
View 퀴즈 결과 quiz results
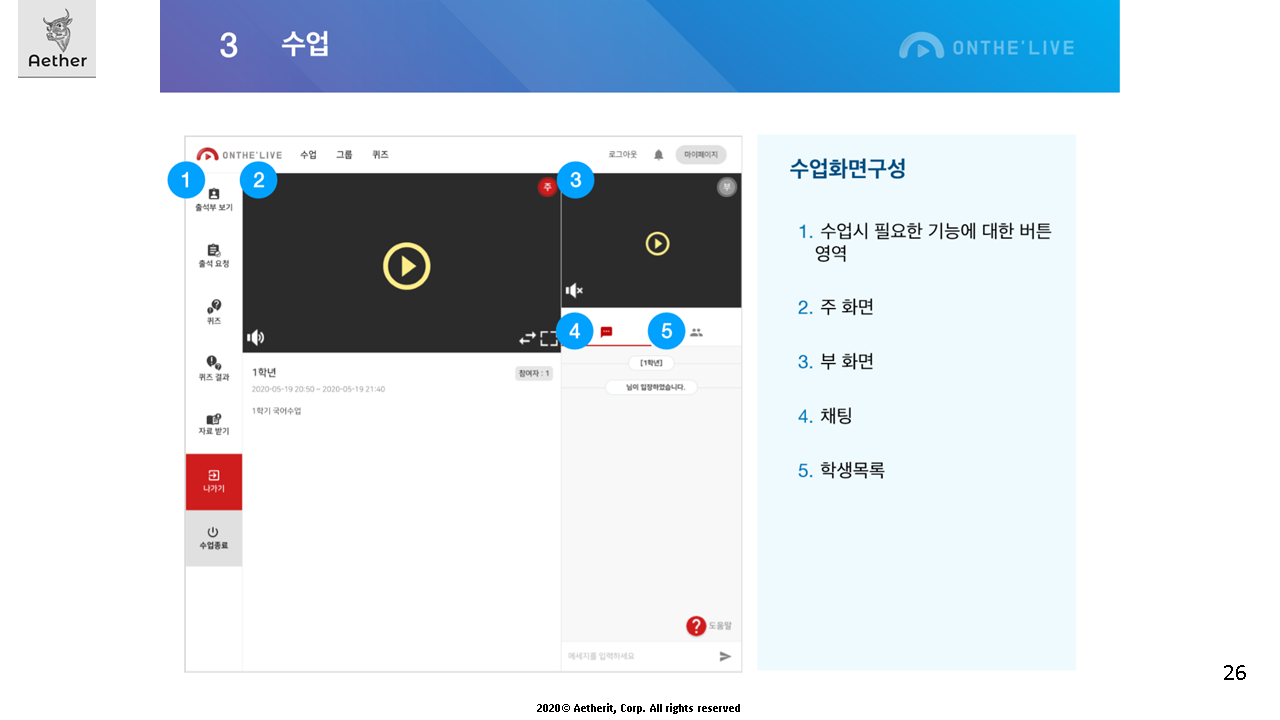pos(213,367)
